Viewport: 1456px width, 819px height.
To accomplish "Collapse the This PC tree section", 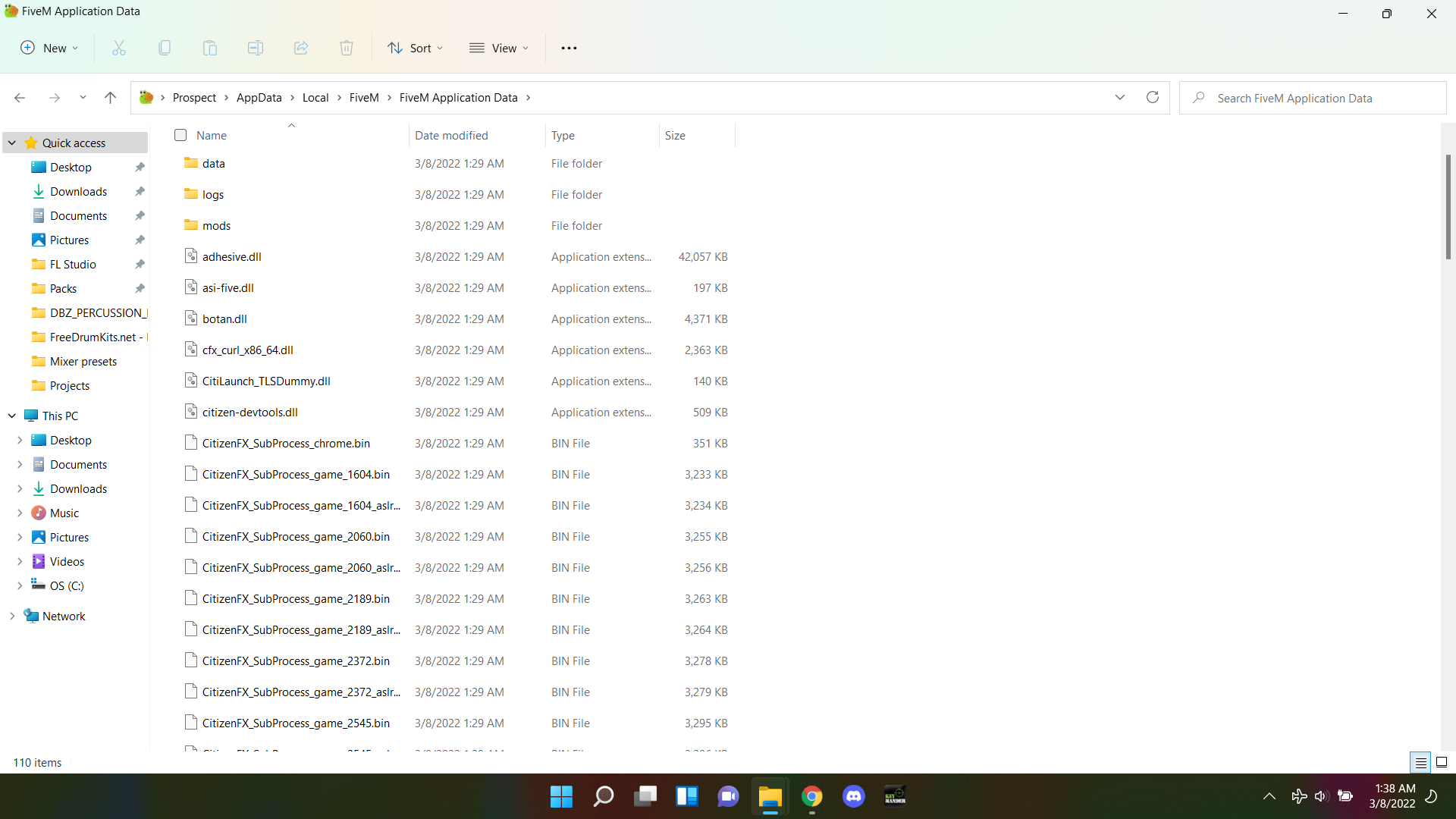I will pyautogui.click(x=12, y=416).
